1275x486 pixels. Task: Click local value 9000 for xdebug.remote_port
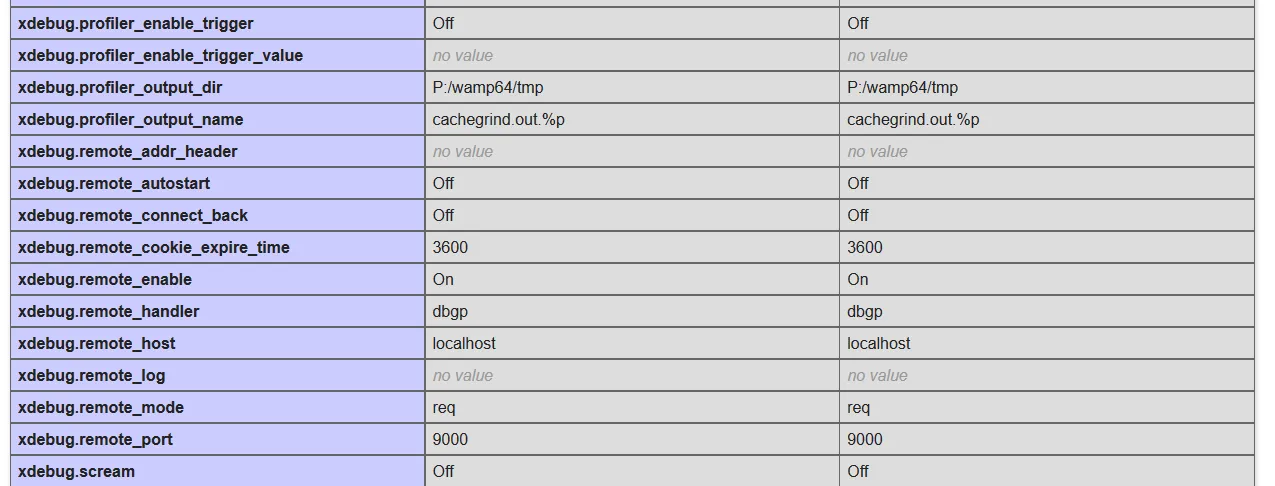tap(450, 439)
